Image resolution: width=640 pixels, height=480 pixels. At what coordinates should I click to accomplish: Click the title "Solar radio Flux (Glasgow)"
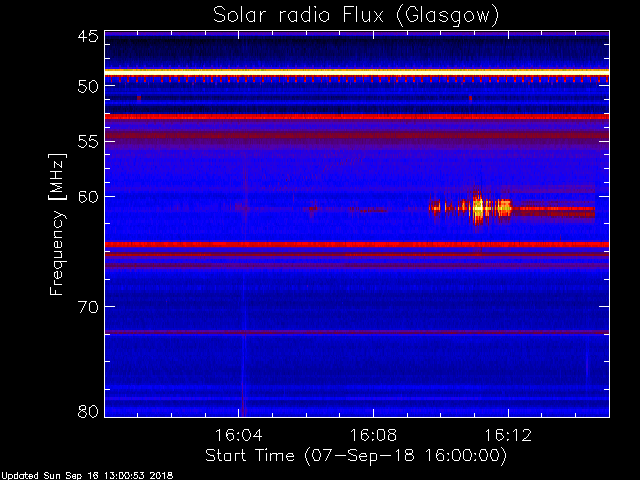click(356, 16)
